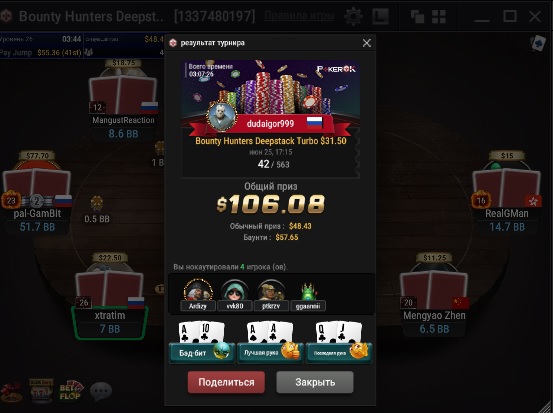Click knocked-out player Ardizy avatar
The width and height of the screenshot is (553, 413).
[x=198, y=291]
